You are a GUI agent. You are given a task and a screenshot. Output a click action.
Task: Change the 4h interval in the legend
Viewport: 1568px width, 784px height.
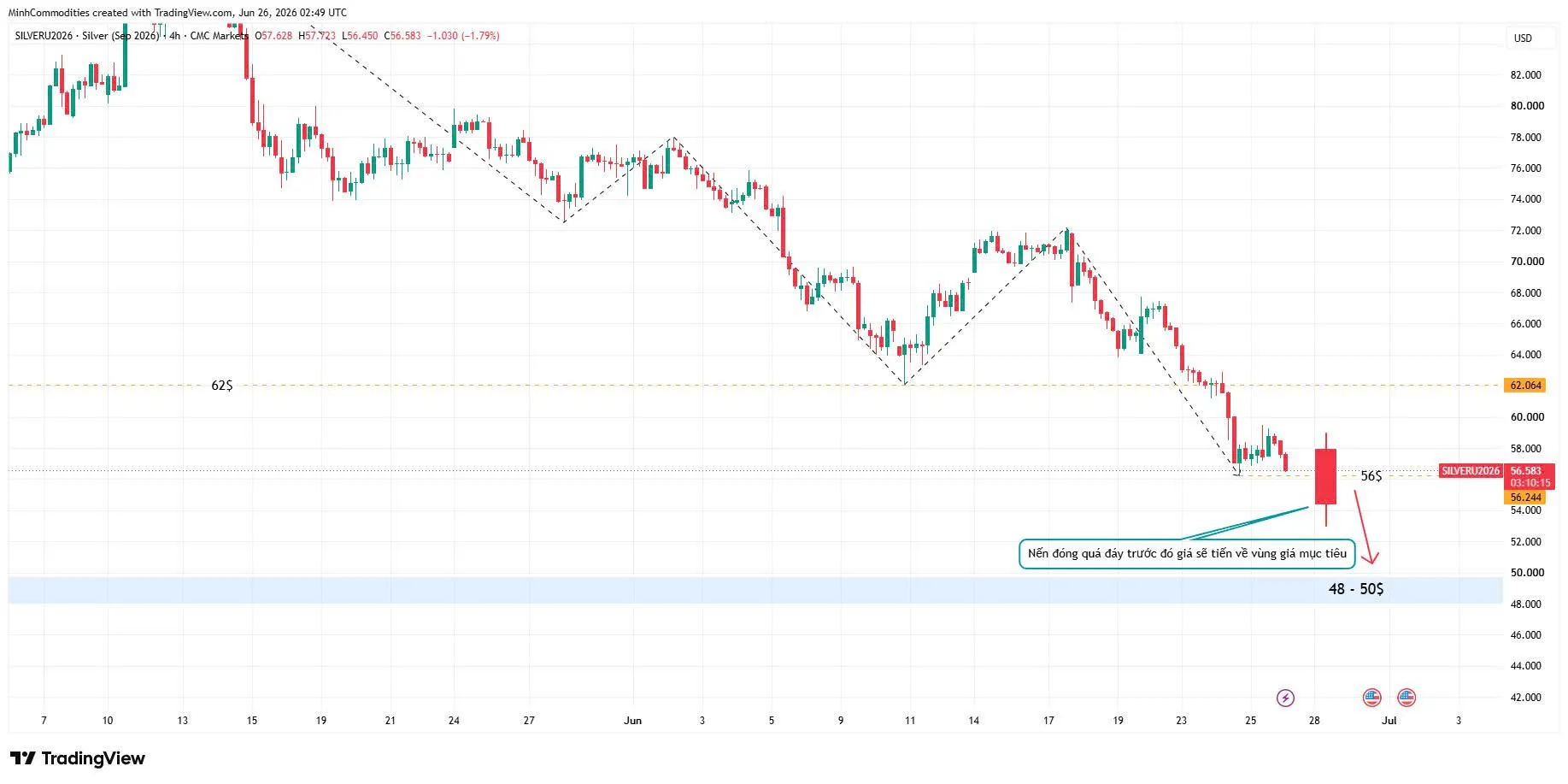174,36
